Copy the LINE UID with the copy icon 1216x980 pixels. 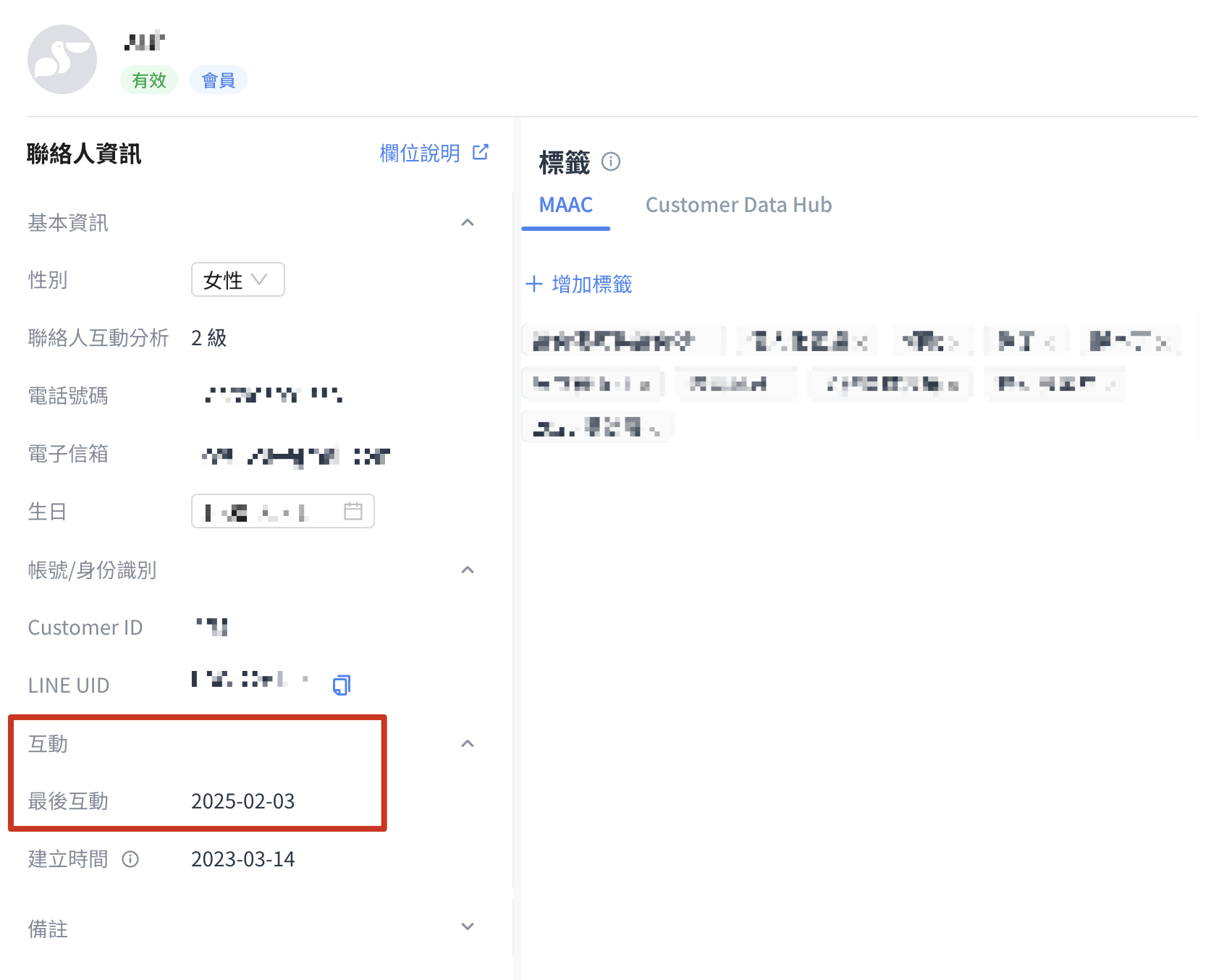tap(341, 685)
